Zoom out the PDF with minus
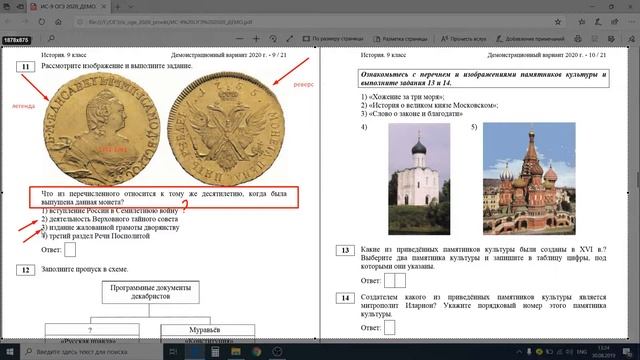Viewport: 640px width, 360px height. pyautogui.click(x=240, y=39)
